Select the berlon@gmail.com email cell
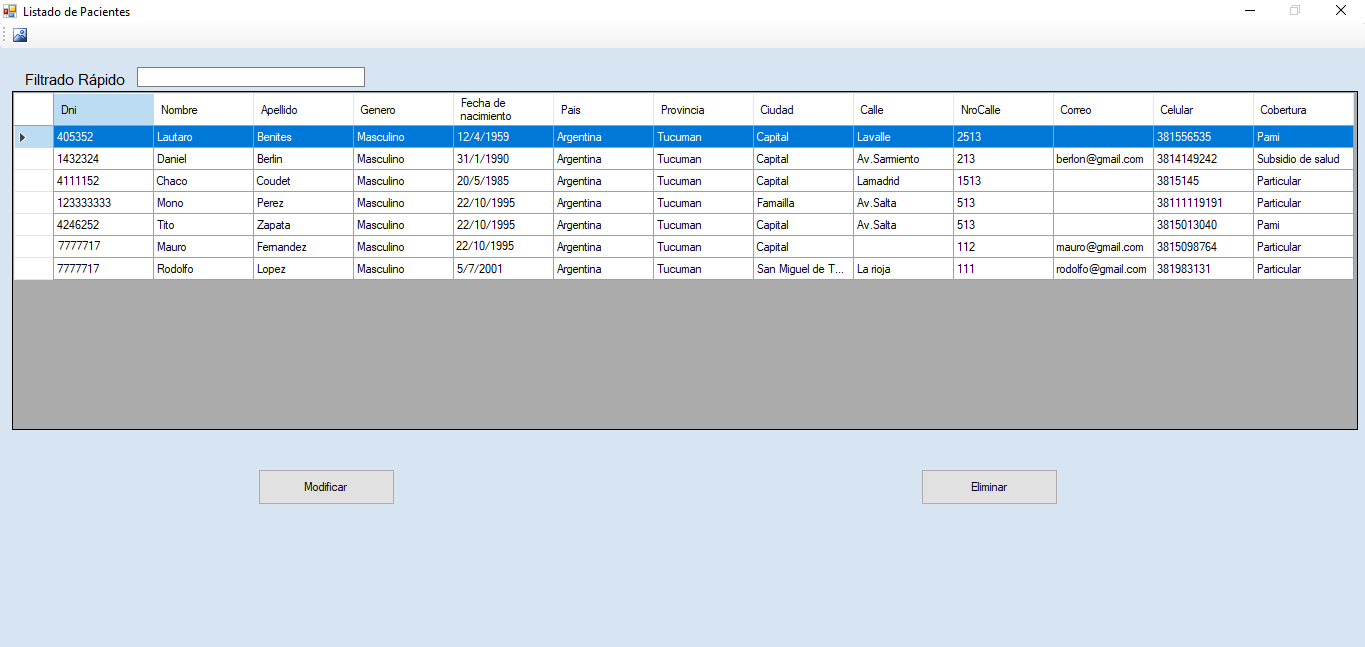 (1103, 159)
